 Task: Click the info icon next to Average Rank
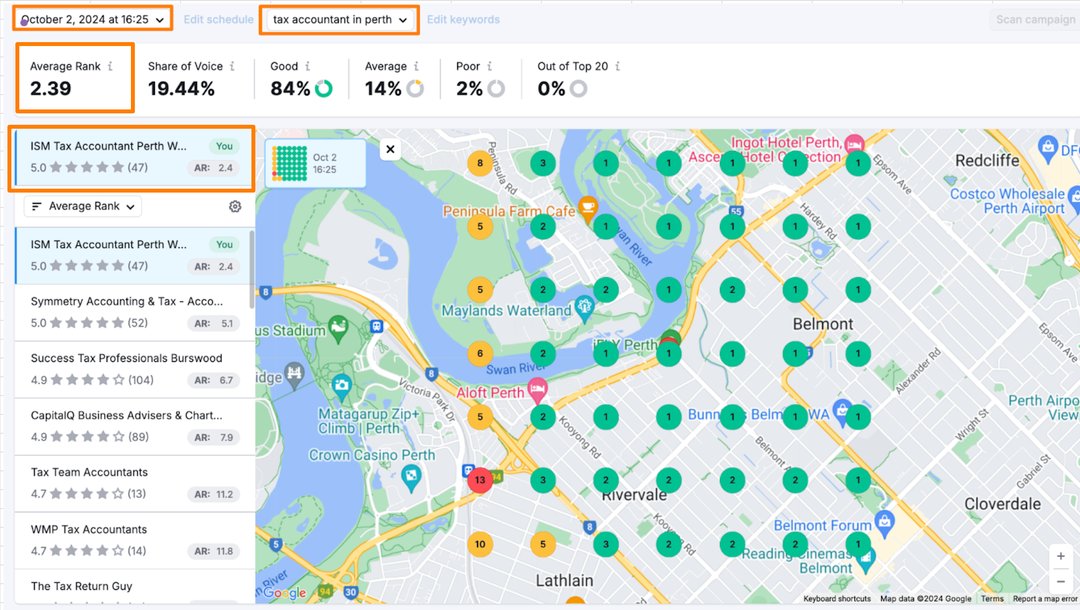tap(110, 66)
